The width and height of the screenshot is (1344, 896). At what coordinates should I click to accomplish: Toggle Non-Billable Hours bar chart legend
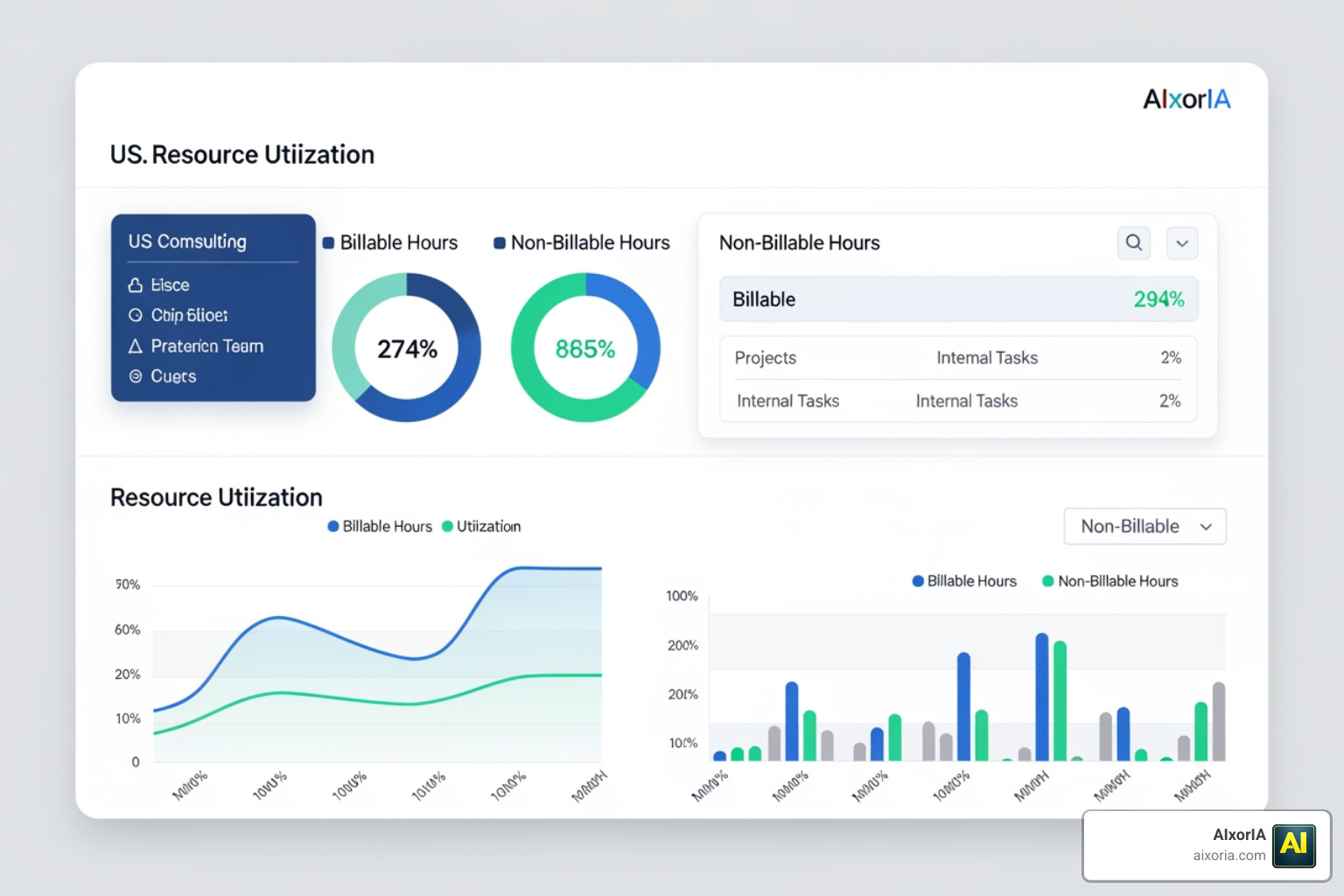tap(1110, 581)
